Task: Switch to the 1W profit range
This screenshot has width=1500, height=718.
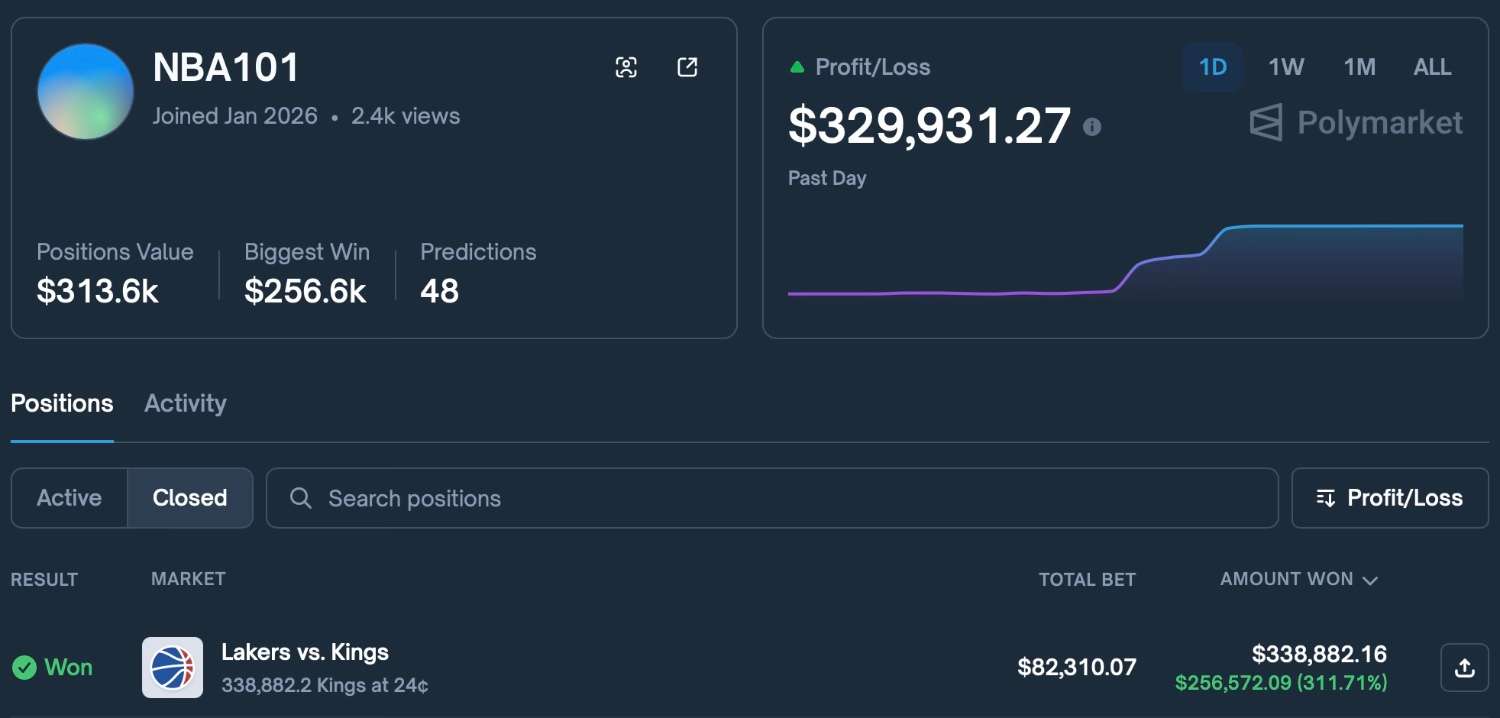Action: pos(1286,68)
